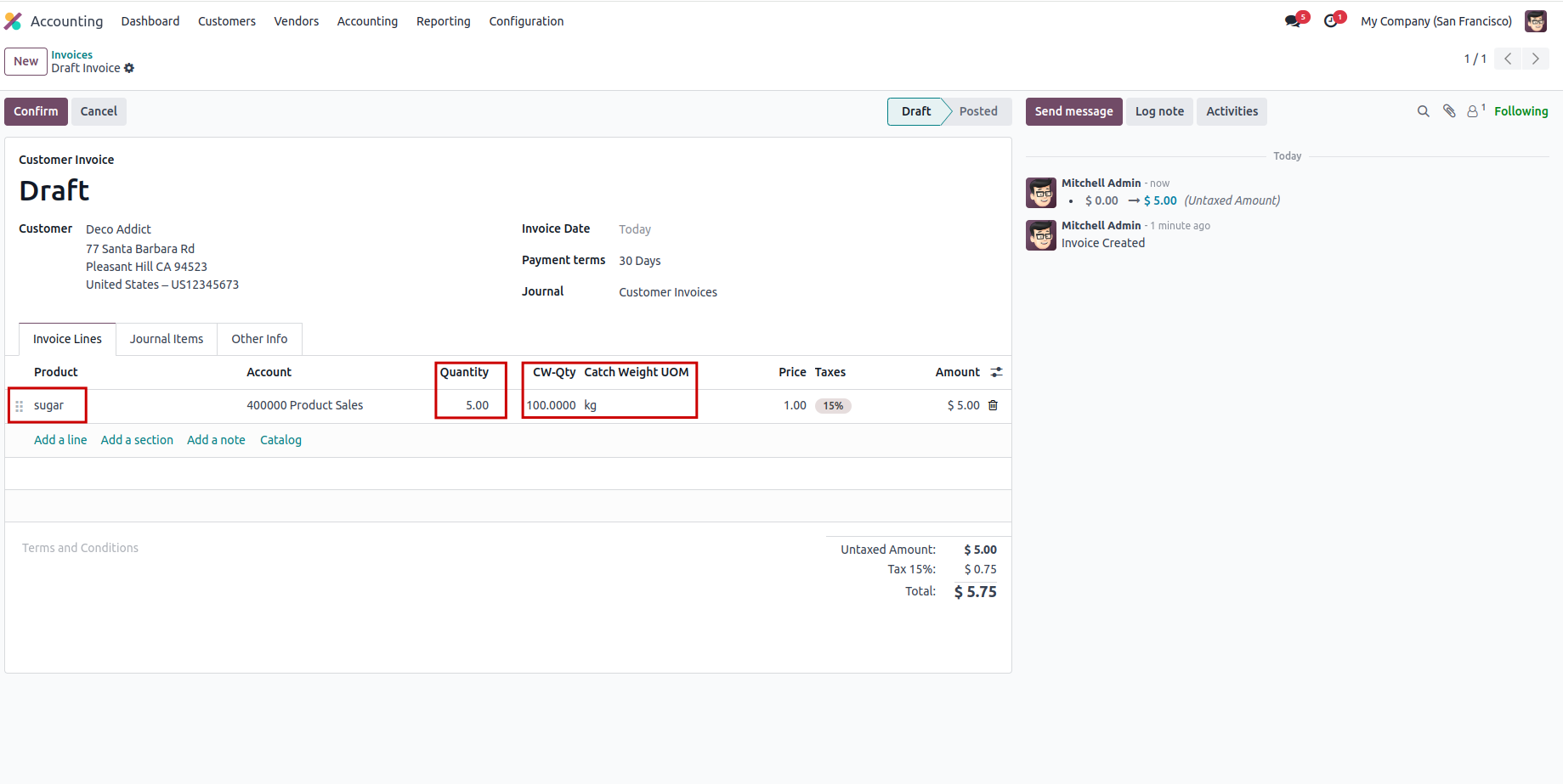Click Add a note link

(216, 440)
